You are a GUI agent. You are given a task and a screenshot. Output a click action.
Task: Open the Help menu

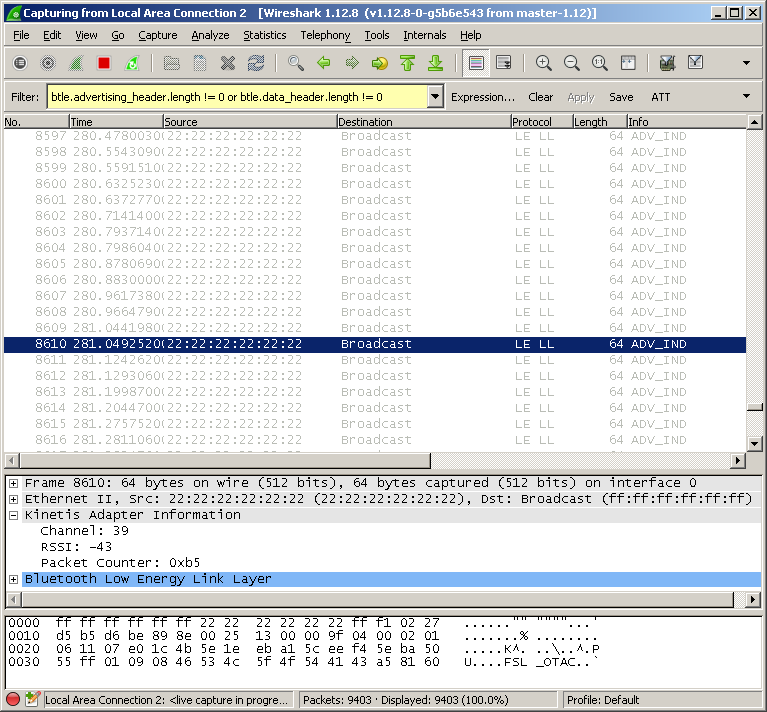tap(471, 35)
